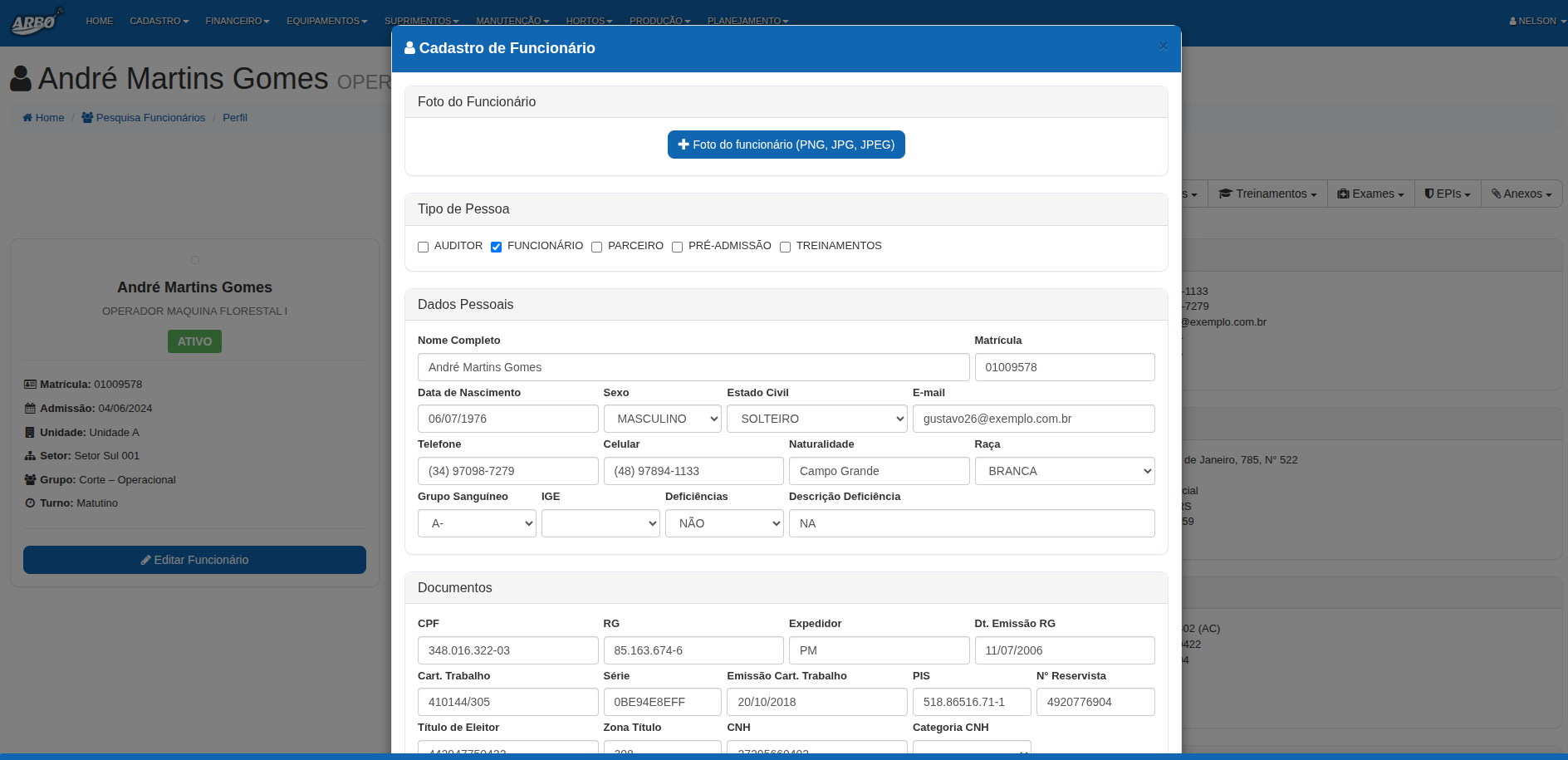Uncheck the FUNCIONÁRIO checkbox
This screenshot has width=1568, height=760.
tap(497, 247)
